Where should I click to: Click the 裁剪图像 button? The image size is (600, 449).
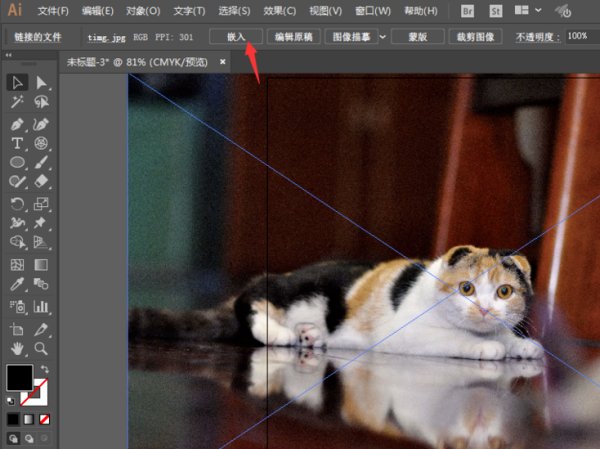pyautogui.click(x=475, y=37)
